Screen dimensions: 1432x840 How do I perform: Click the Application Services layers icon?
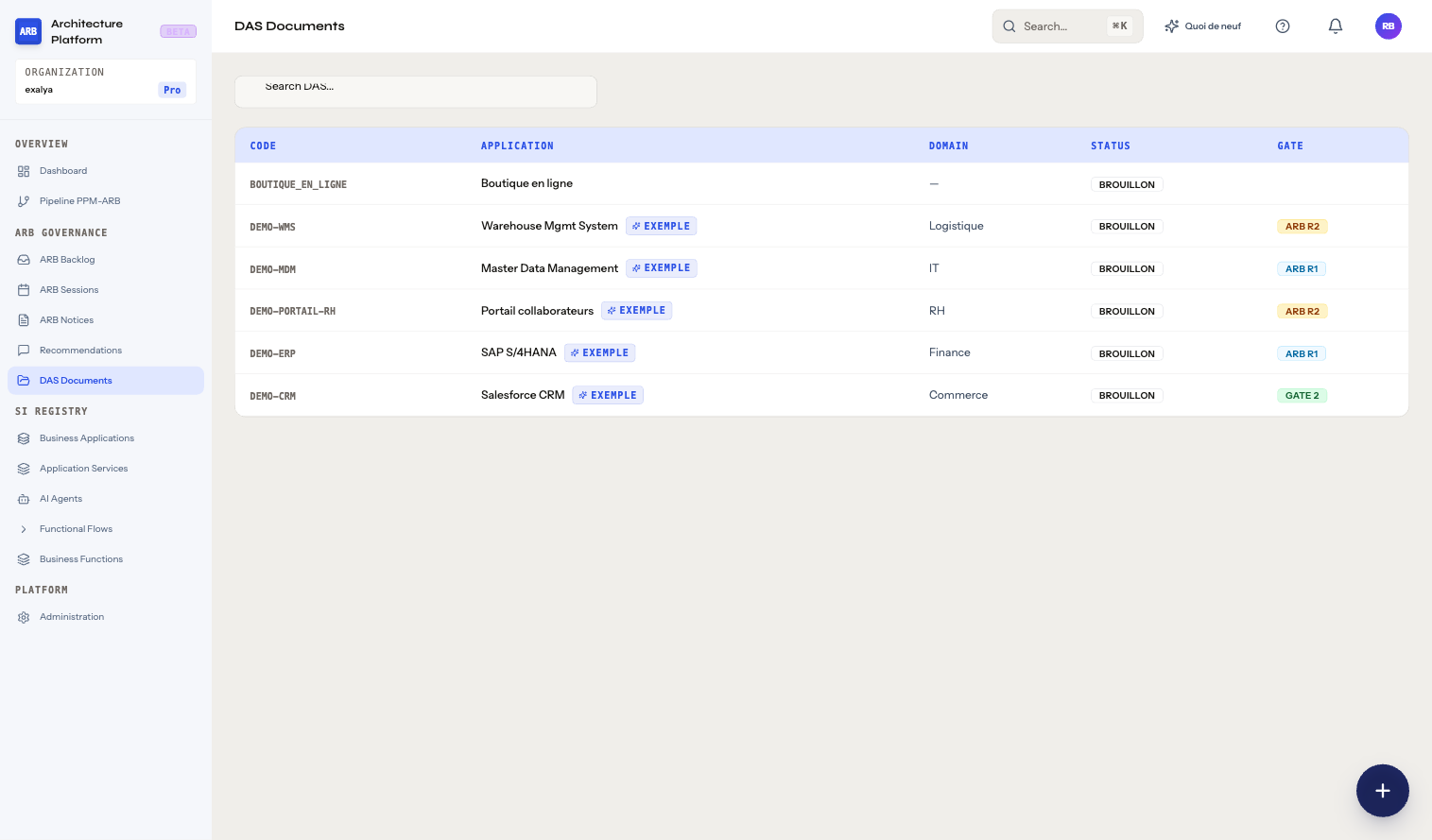coord(24,469)
